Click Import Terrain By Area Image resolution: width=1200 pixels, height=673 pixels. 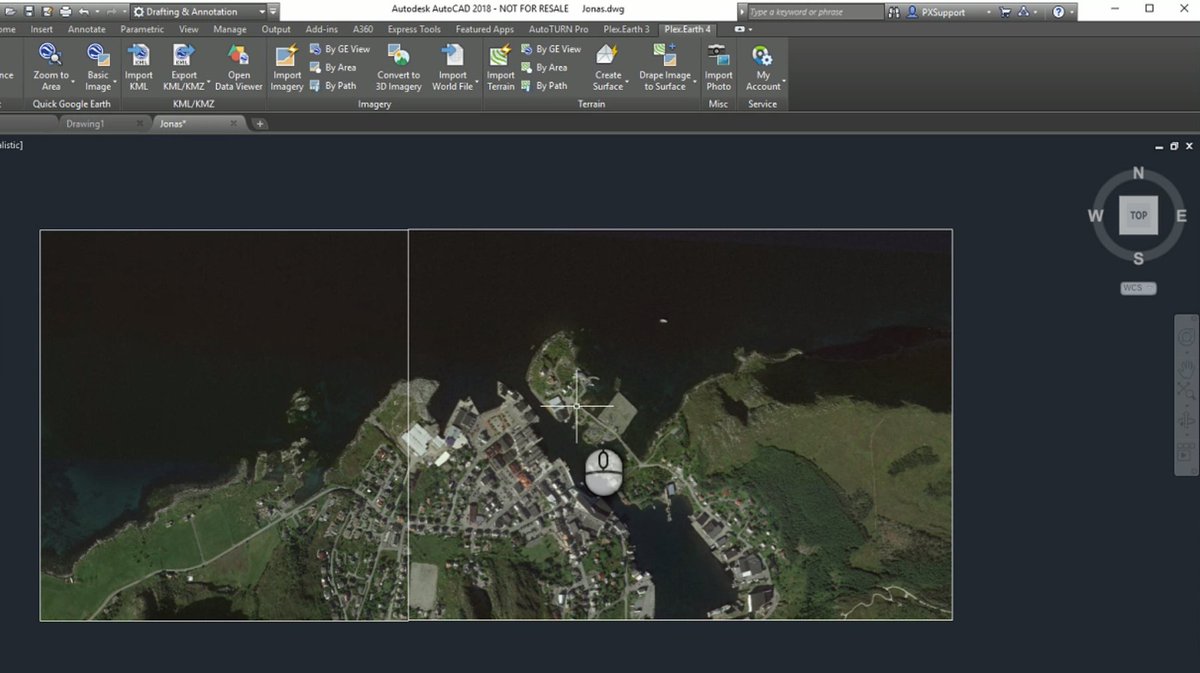click(x=550, y=68)
